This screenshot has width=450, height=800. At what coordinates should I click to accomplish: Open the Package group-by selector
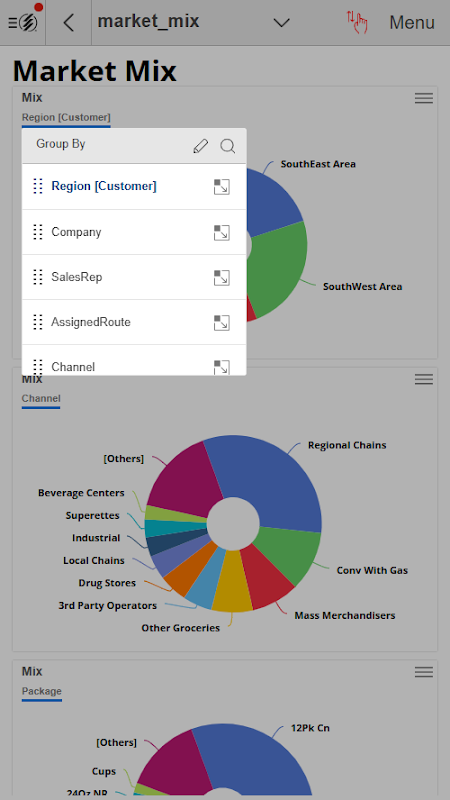pos(41,692)
